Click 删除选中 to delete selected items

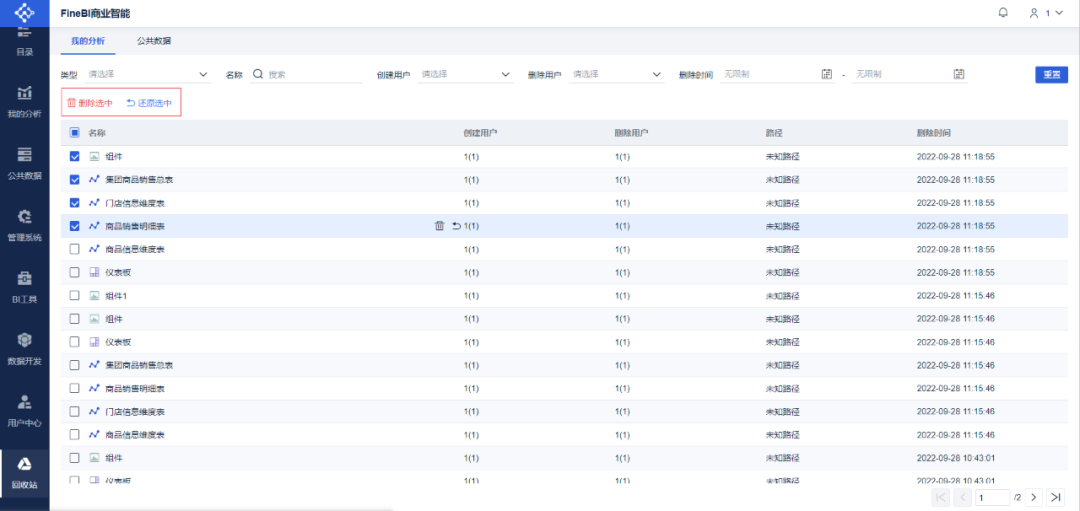(90, 103)
